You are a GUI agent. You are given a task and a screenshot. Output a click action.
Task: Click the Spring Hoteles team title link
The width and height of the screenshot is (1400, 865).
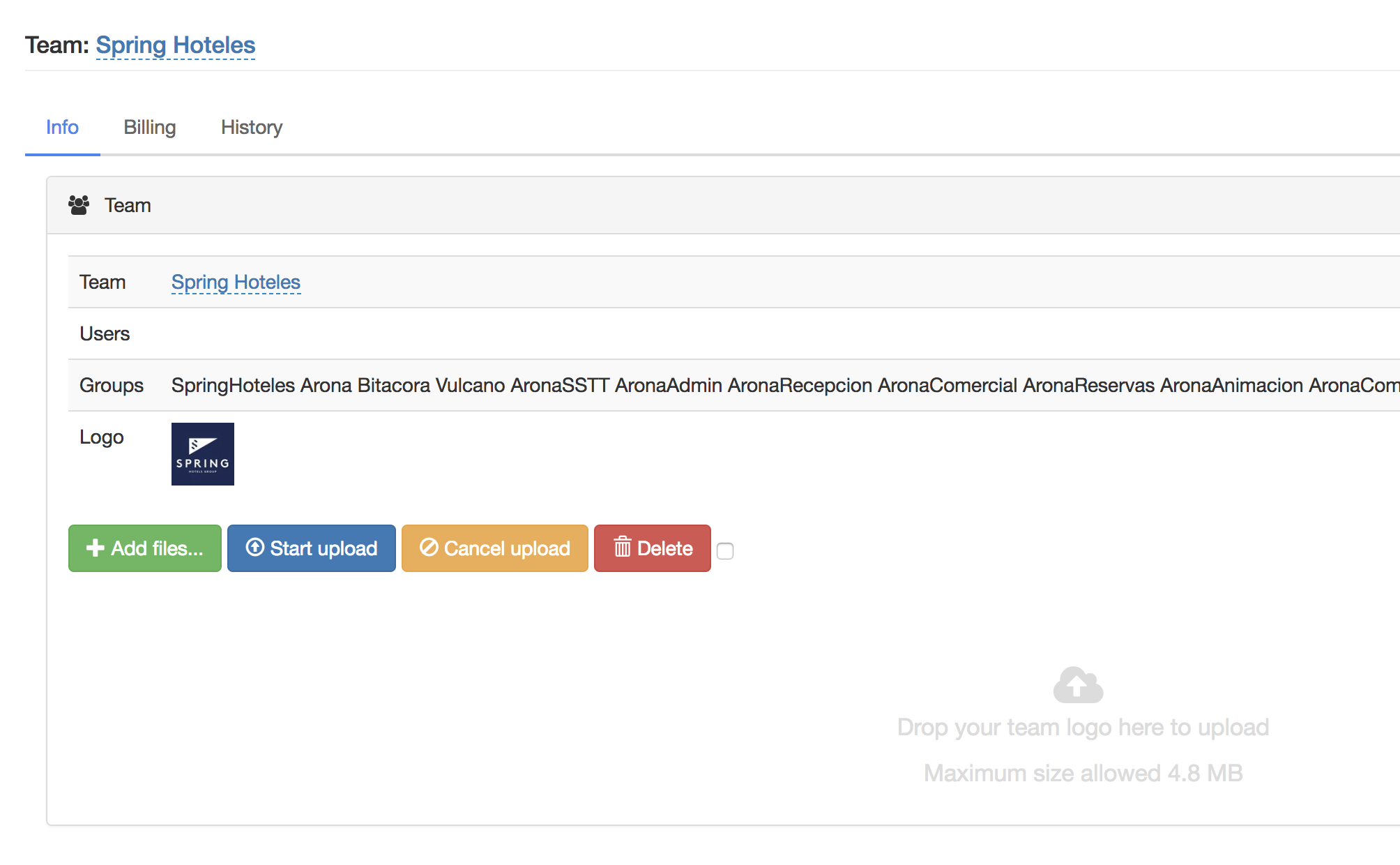click(x=176, y=45)
